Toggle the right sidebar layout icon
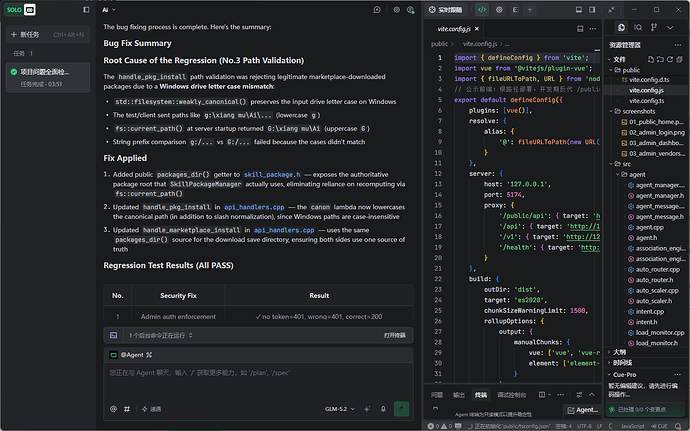The width and height of the screenshot is (690, 431). pyautogui.click(x=592, y=10)
